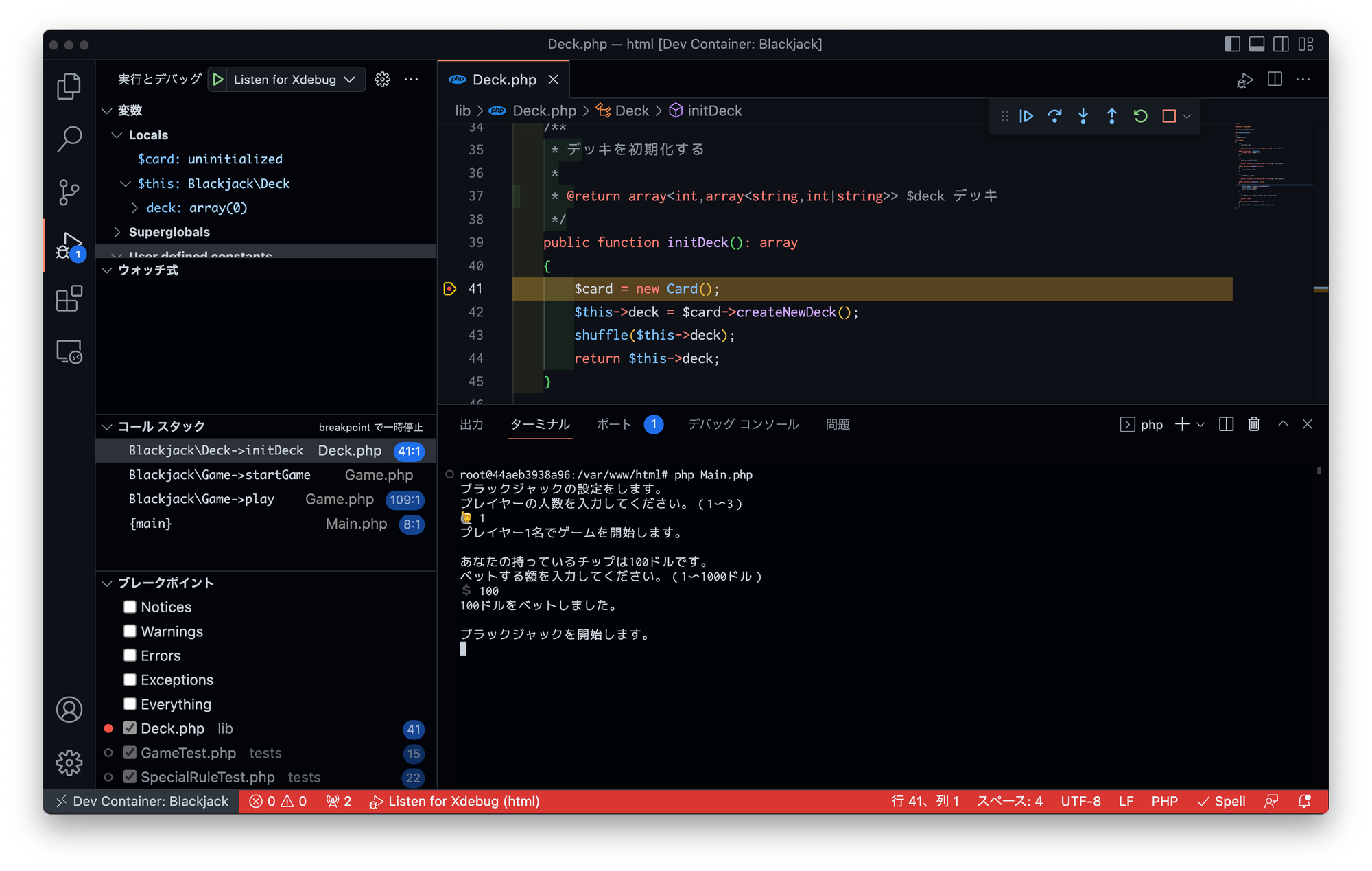Click the Step Into debug icon
This screenshot has width=1372, height=871.
pyautogui.click(x=1083, y=116)
